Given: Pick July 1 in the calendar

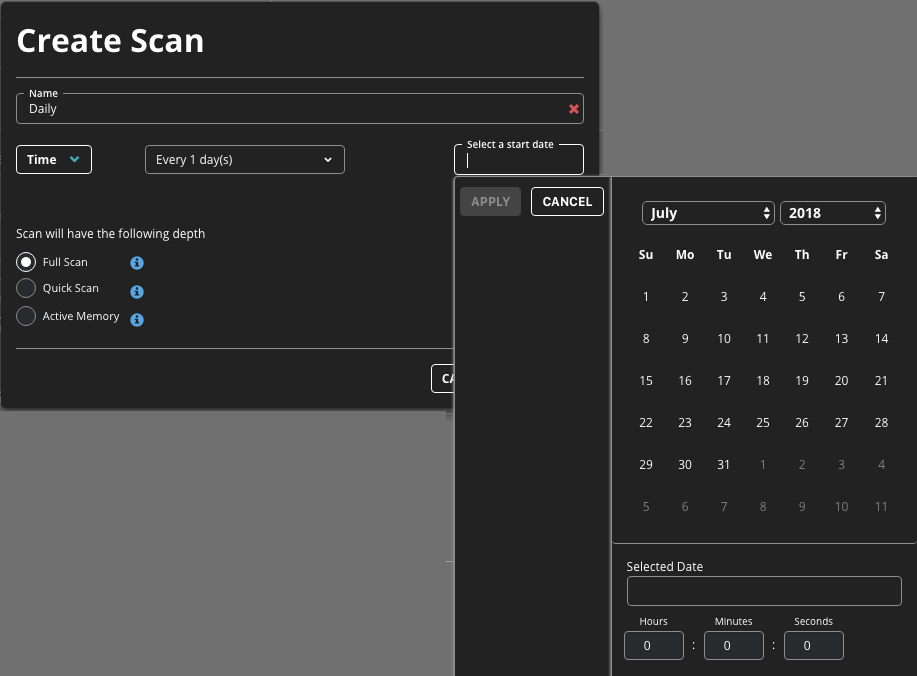Looking at the screenshot, I should [646, 297].
